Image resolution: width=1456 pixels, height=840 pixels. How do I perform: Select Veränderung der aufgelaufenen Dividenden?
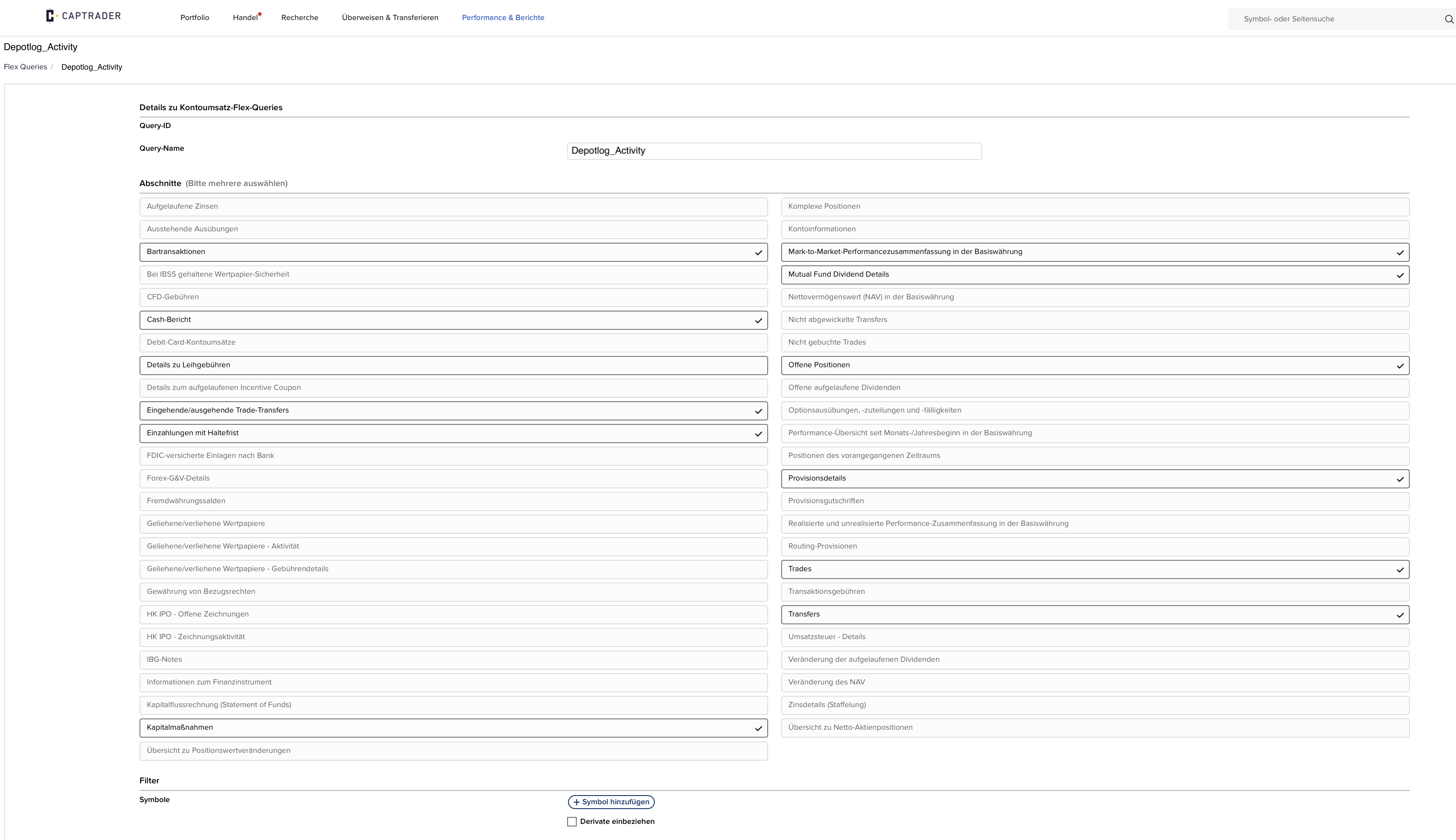coord(1095,660)
